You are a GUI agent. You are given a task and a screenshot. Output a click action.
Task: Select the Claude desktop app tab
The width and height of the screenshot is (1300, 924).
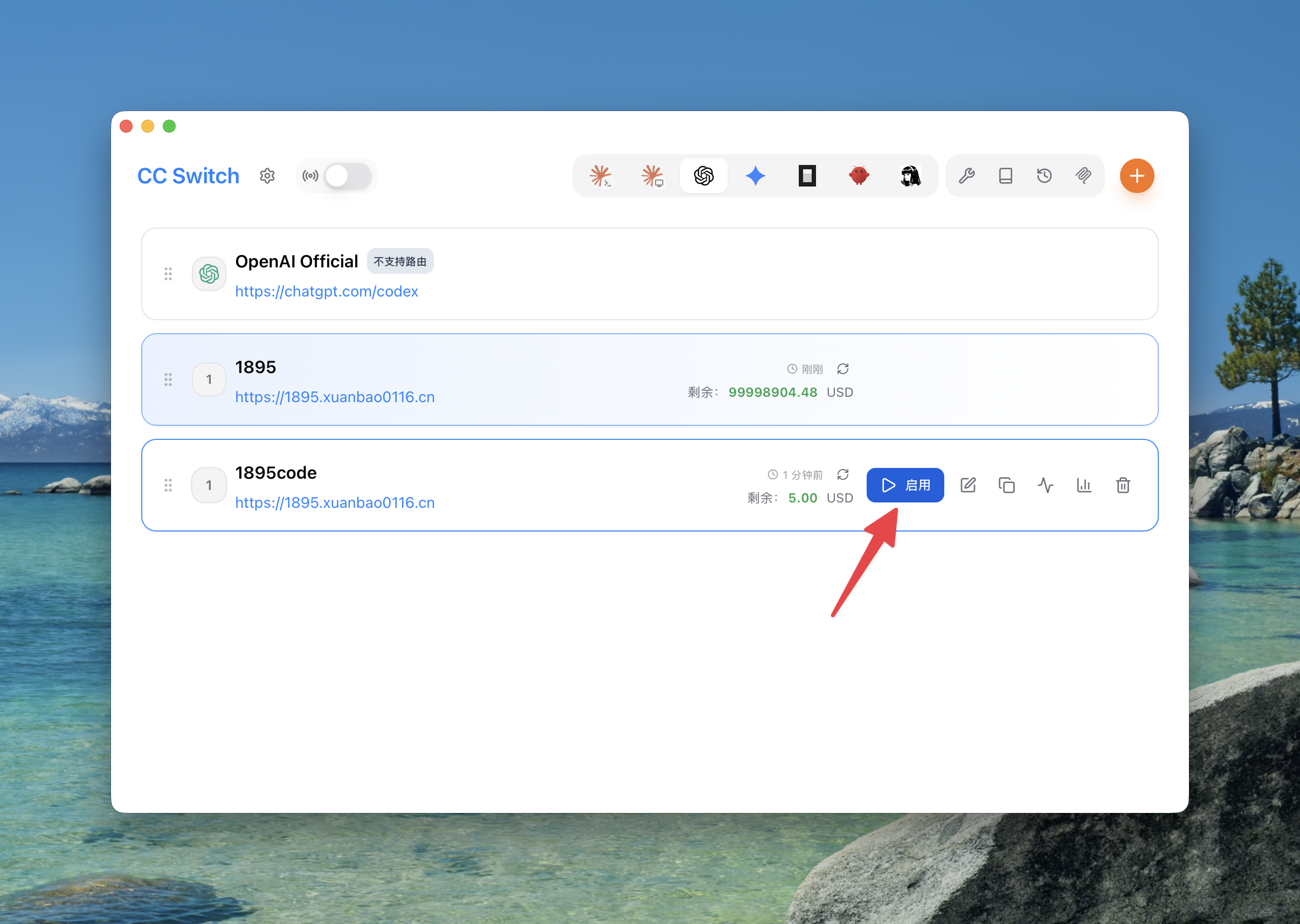(x=652, y=176)
